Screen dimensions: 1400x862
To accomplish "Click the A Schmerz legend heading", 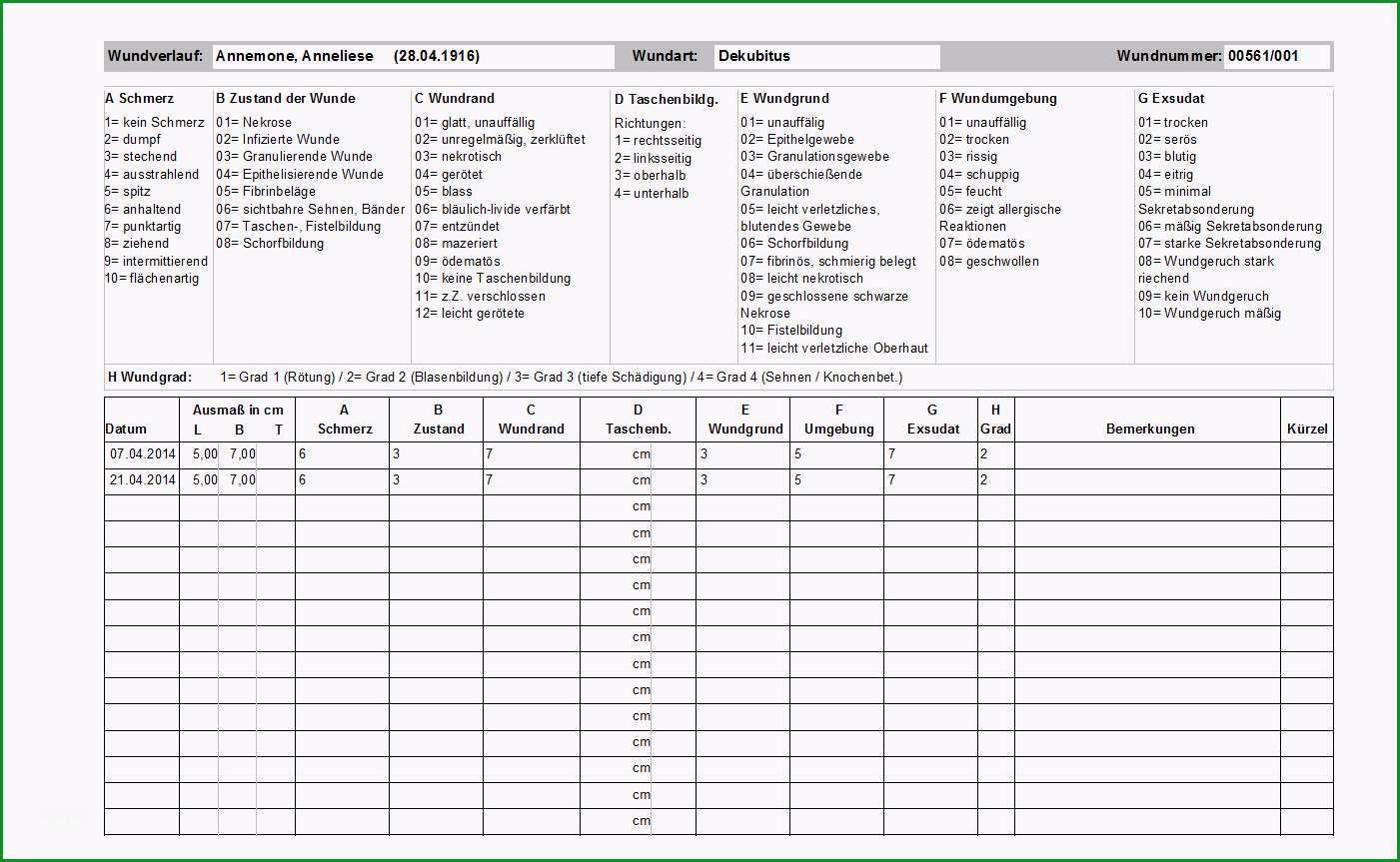I will pyautogui.click(x=139, y=99).
